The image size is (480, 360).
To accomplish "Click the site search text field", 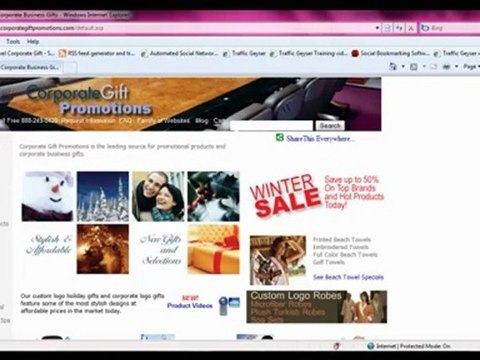I will point(271,126).
